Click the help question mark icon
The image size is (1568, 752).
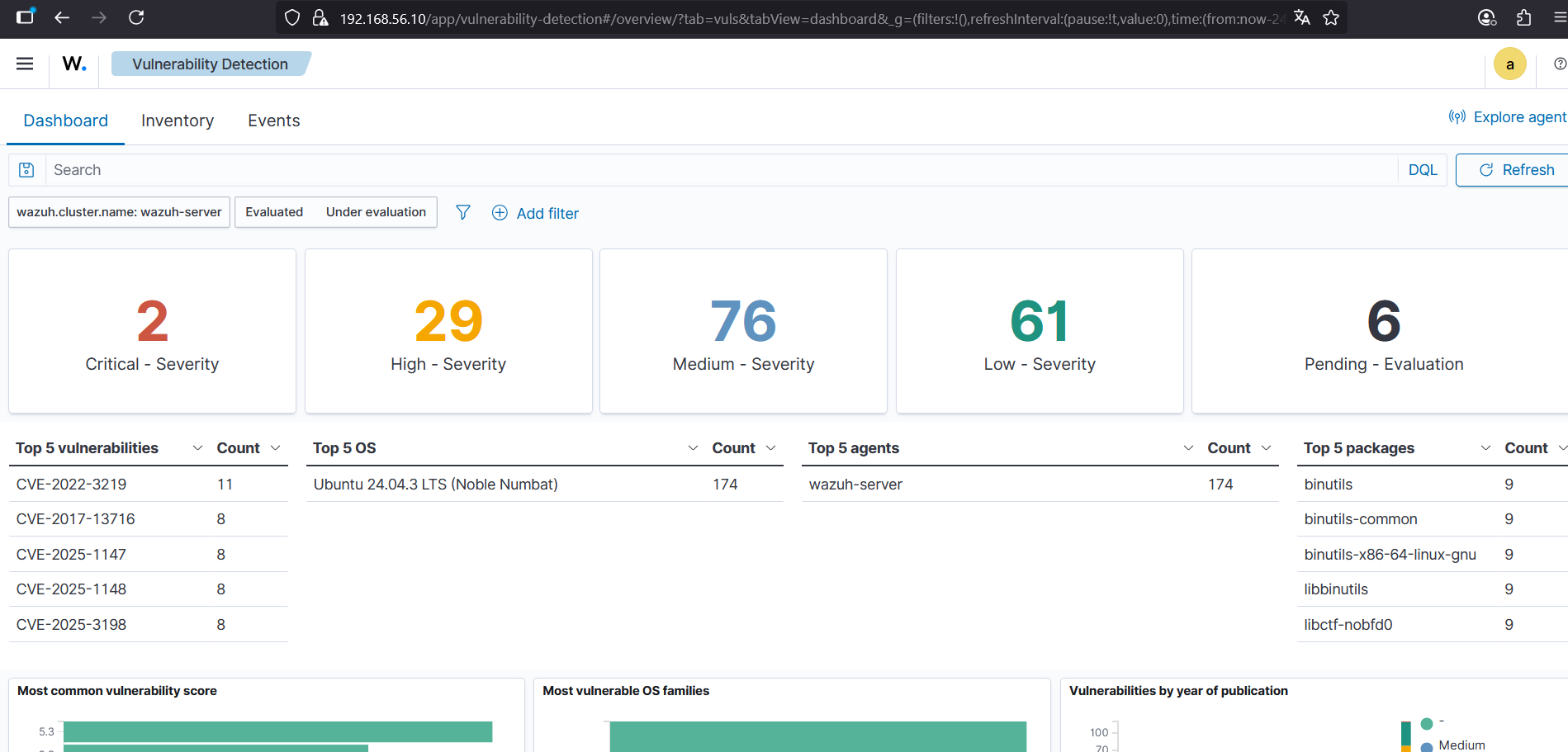point(1560,64)
